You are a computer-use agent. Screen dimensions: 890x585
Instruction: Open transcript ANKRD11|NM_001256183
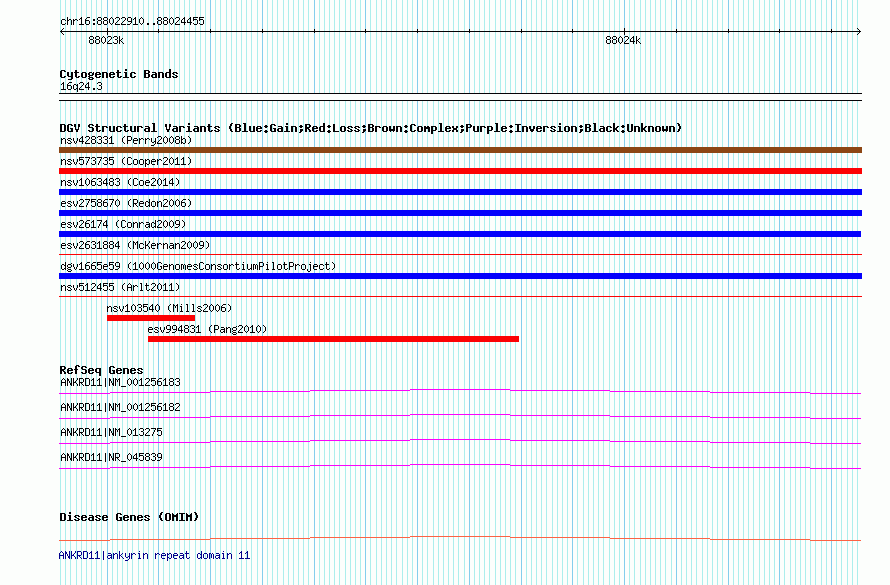tap(120, 382)
